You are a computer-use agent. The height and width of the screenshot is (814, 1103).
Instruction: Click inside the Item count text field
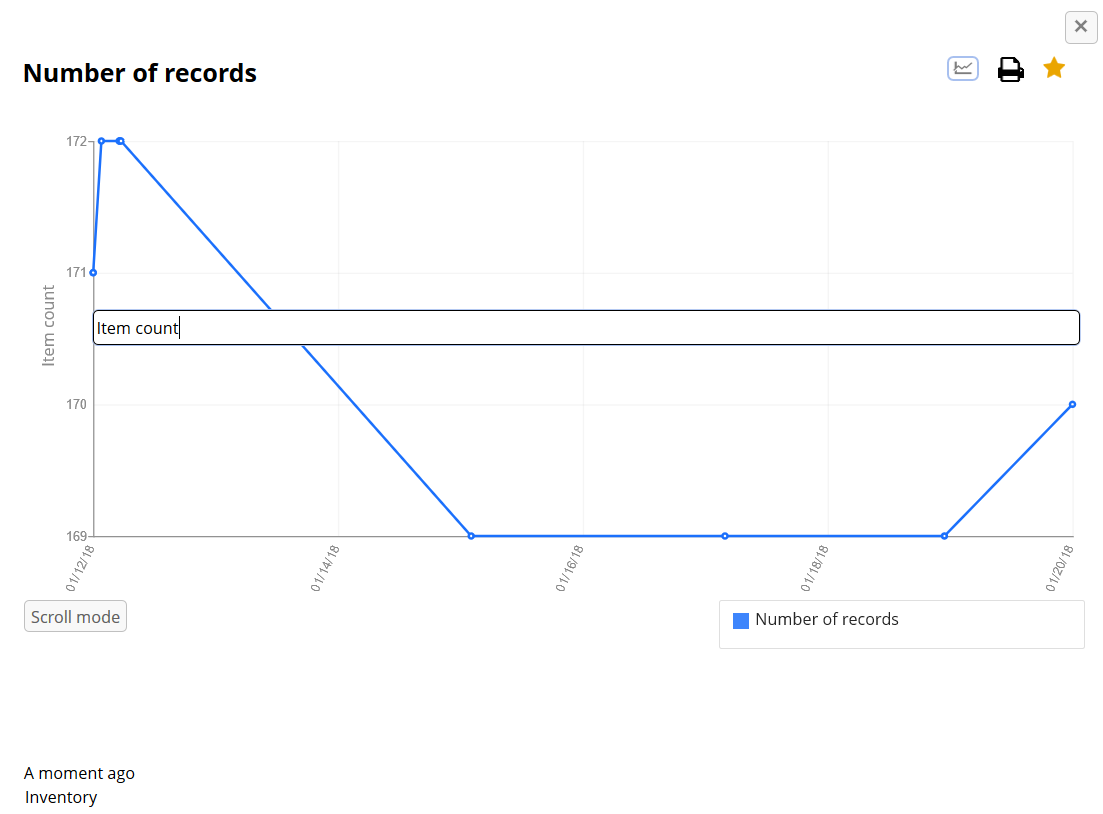[x=586, y=328]
